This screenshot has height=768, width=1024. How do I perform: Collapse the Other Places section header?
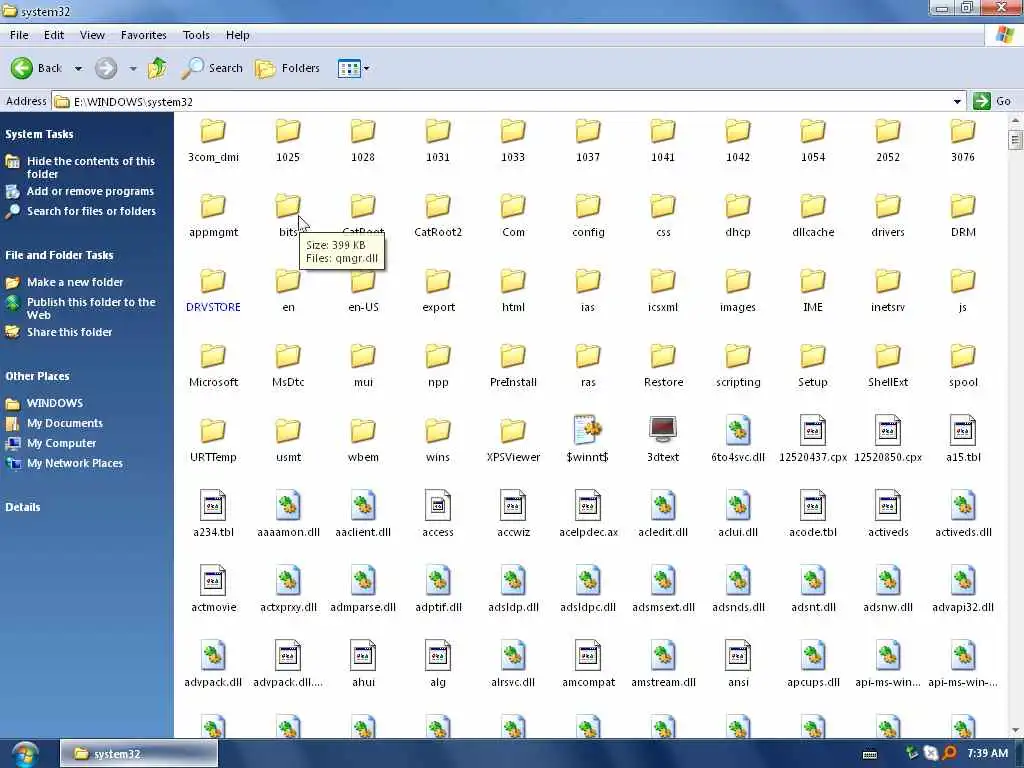coord(37,376)
